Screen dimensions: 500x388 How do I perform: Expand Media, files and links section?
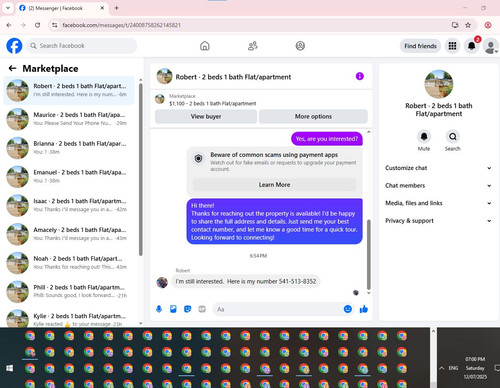(438, 203)
